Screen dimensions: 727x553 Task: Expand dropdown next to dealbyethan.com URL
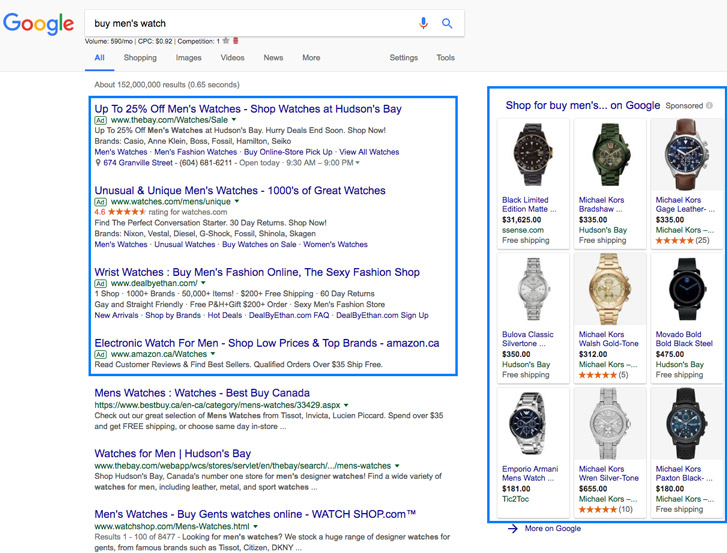203,283
